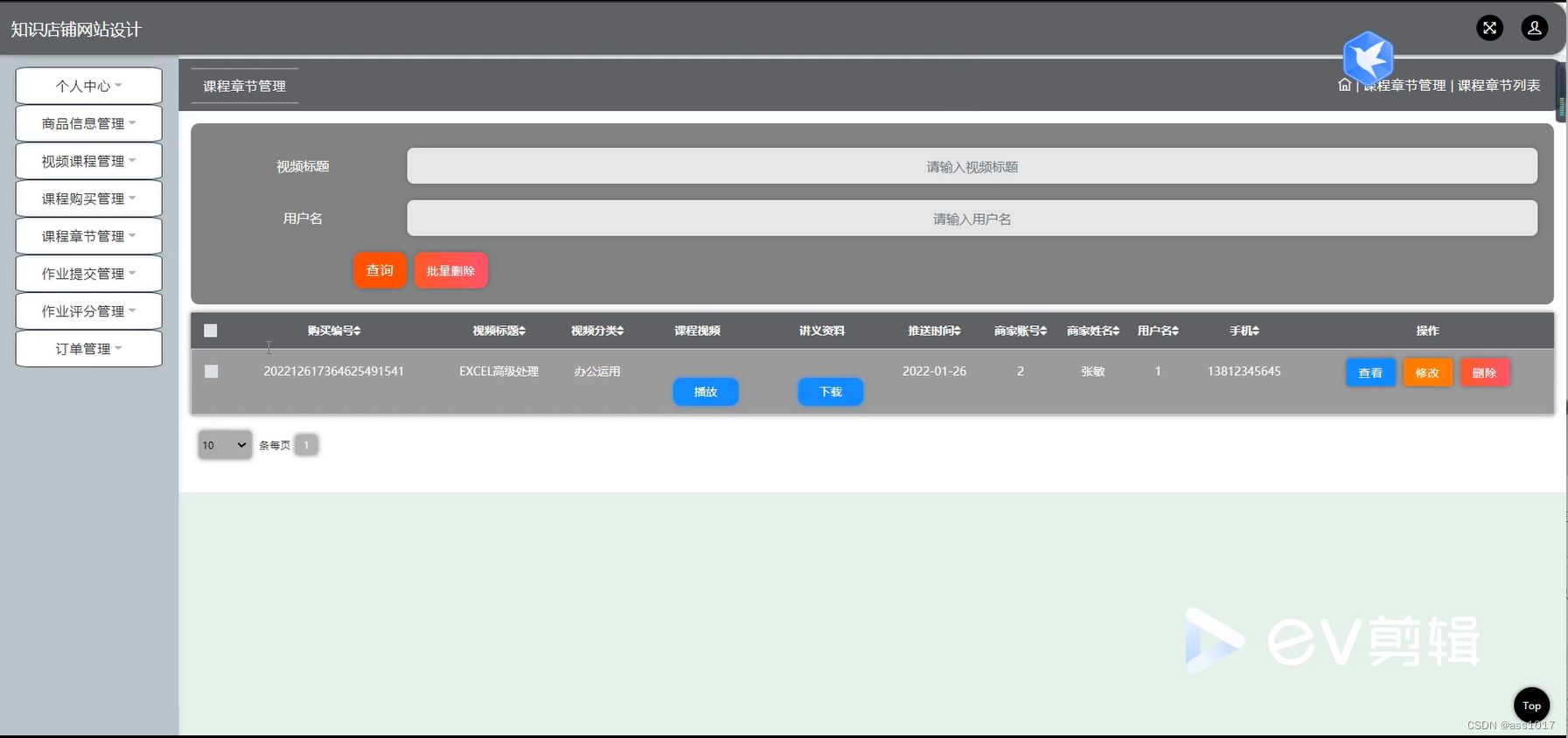The height and width of the screenshot is (738, 1568).
Task: Click the blue bird floating icon
Action: [x=1368, y=58]
